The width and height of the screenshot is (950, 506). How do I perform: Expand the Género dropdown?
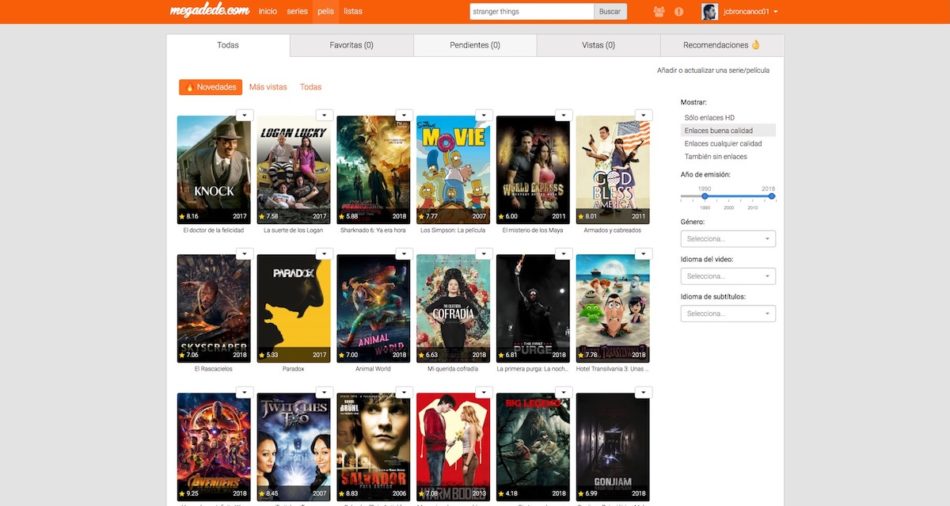[728, 239]
